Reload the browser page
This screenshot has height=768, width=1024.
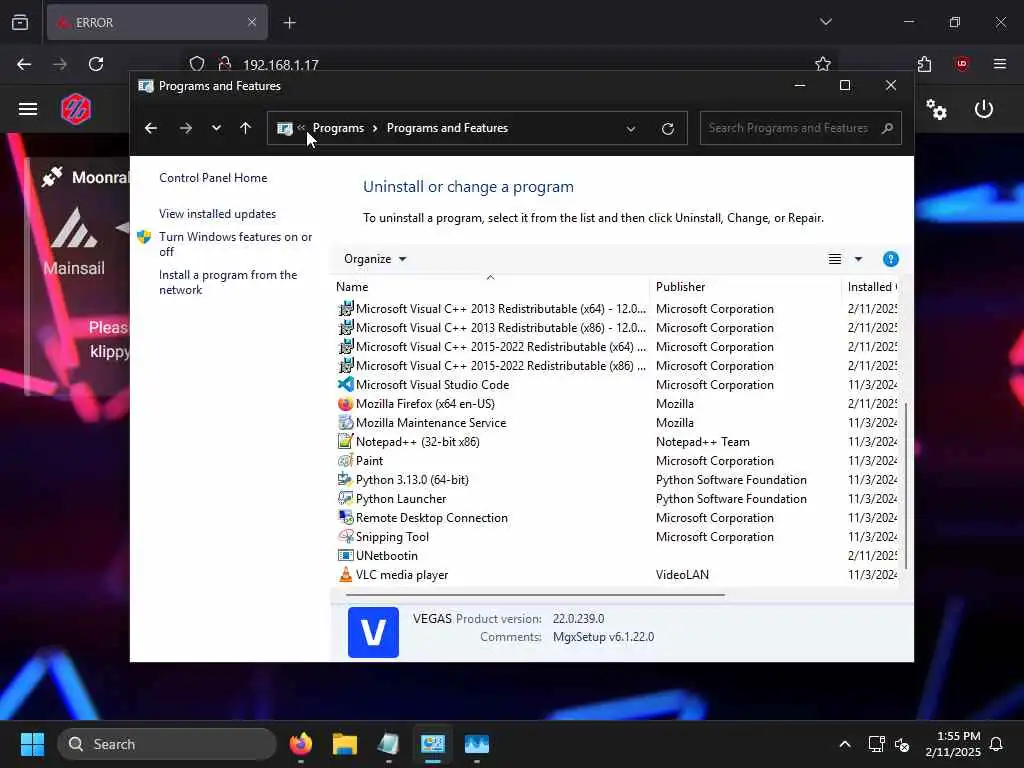point(96,64)
